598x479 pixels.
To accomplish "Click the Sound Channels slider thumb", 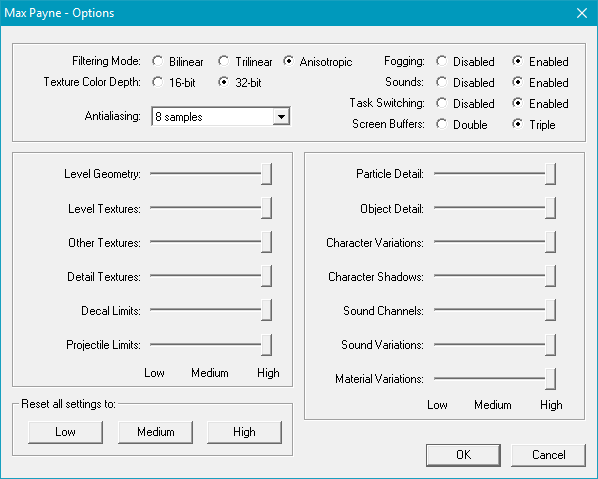I will (550, 310).
